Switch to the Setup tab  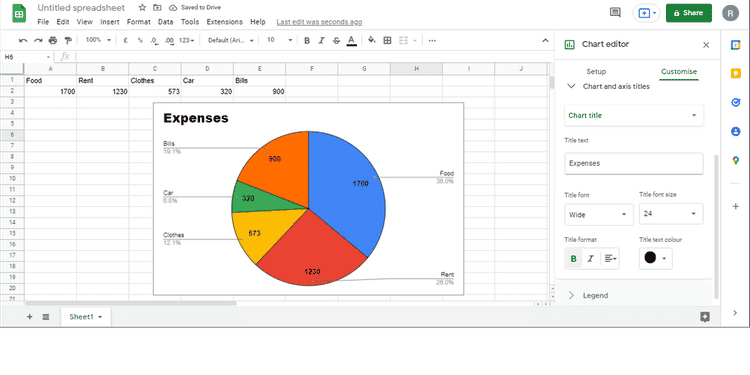[x=596, y=72]
